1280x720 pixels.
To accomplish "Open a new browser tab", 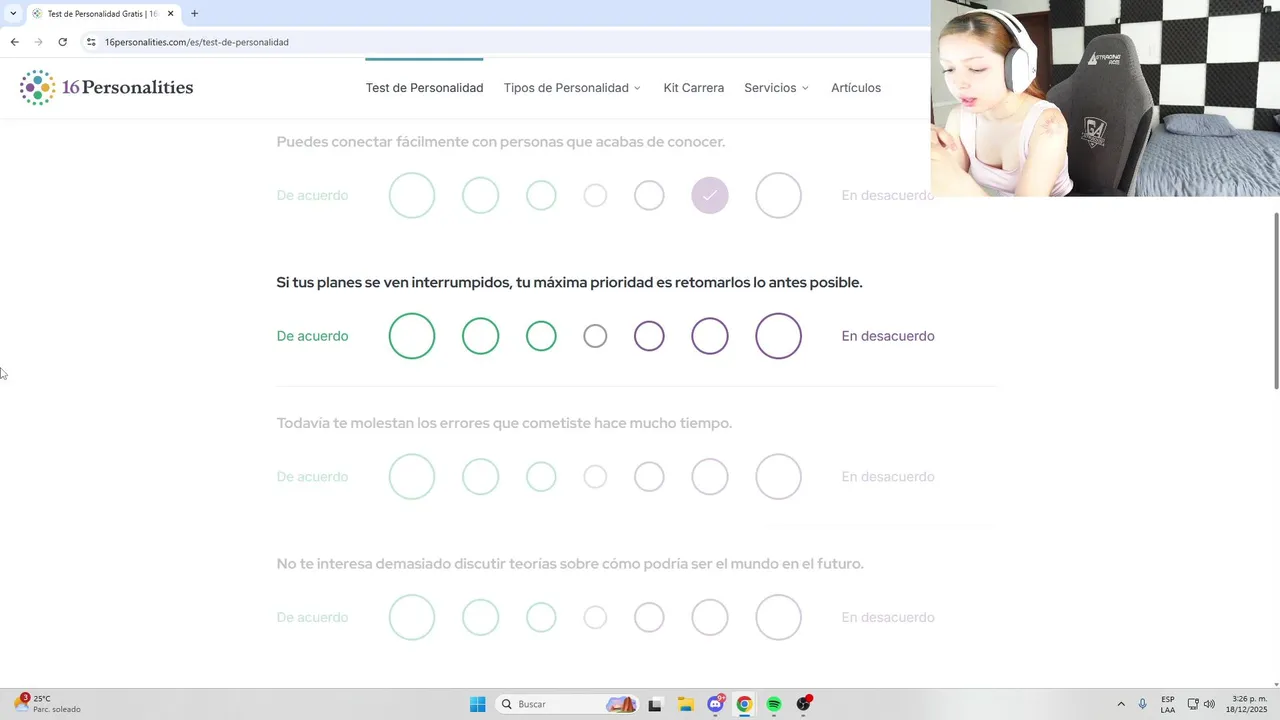I will click(194, 14).
